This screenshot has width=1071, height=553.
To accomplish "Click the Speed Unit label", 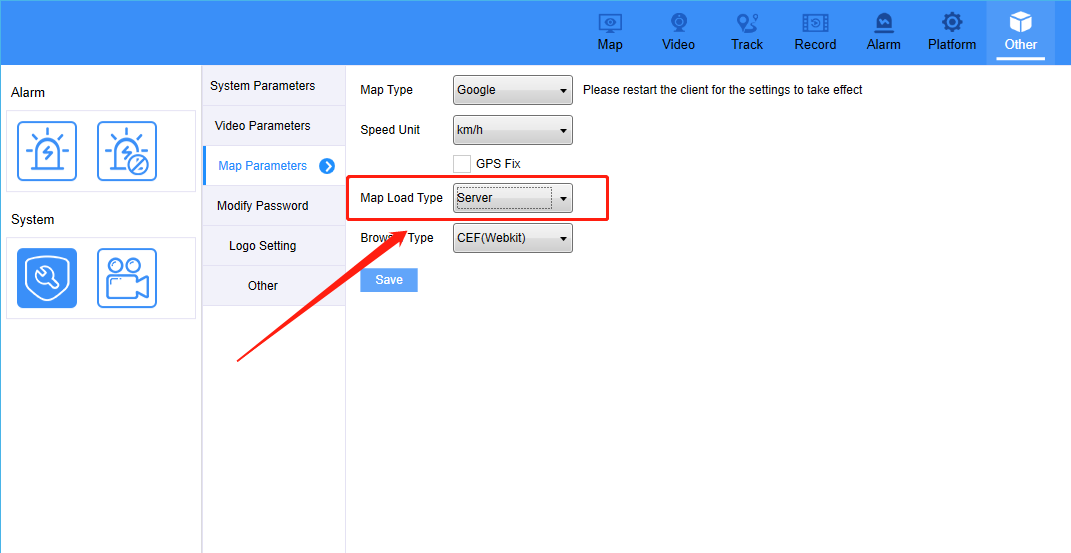I will [x=390, y=130].
